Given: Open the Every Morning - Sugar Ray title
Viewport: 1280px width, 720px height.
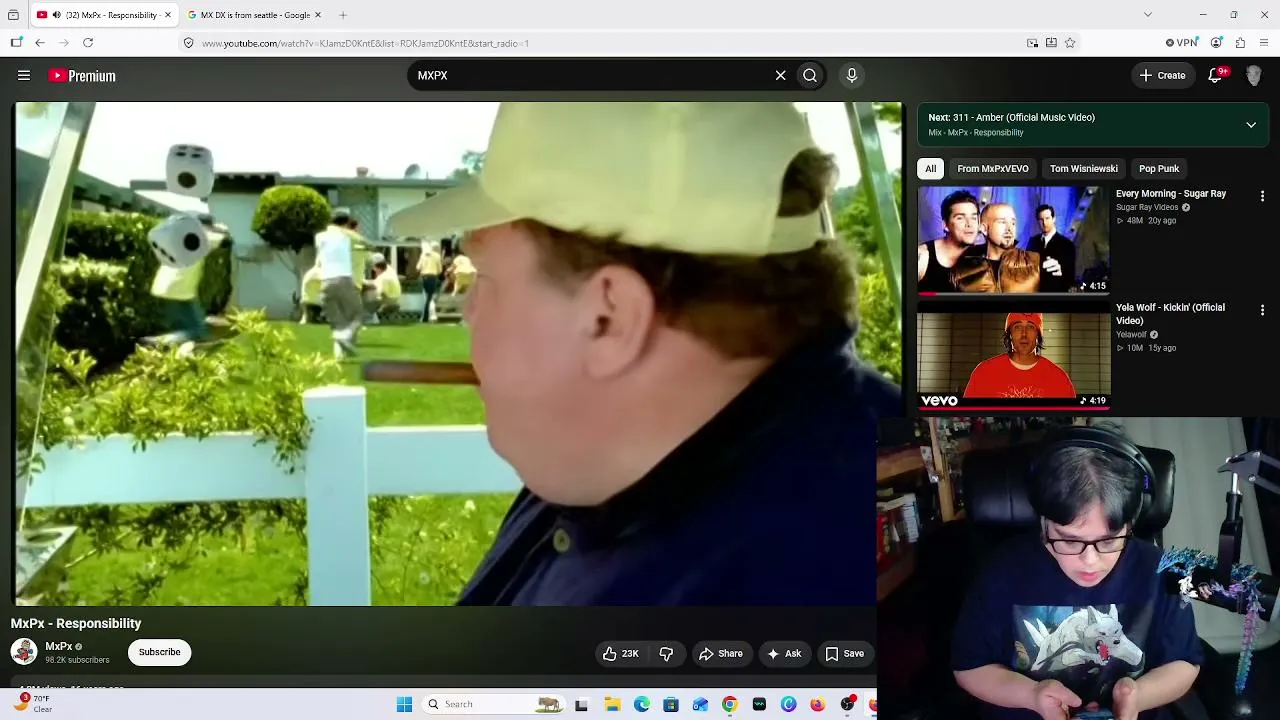Looking at the screenshot, I should (1171, 194).
